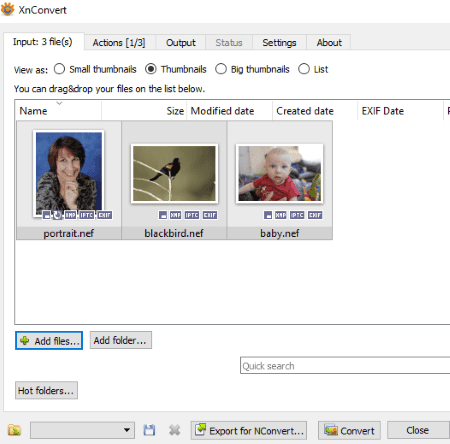Click Export for NConvert... button
The height and width of the screenshot is (444, 450).
click(x=249, y=430)
